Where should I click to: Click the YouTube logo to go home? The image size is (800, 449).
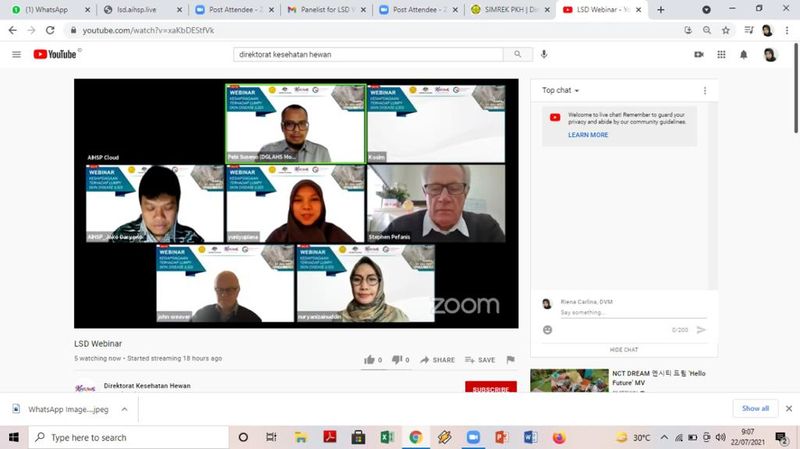(x=55, y=54)
